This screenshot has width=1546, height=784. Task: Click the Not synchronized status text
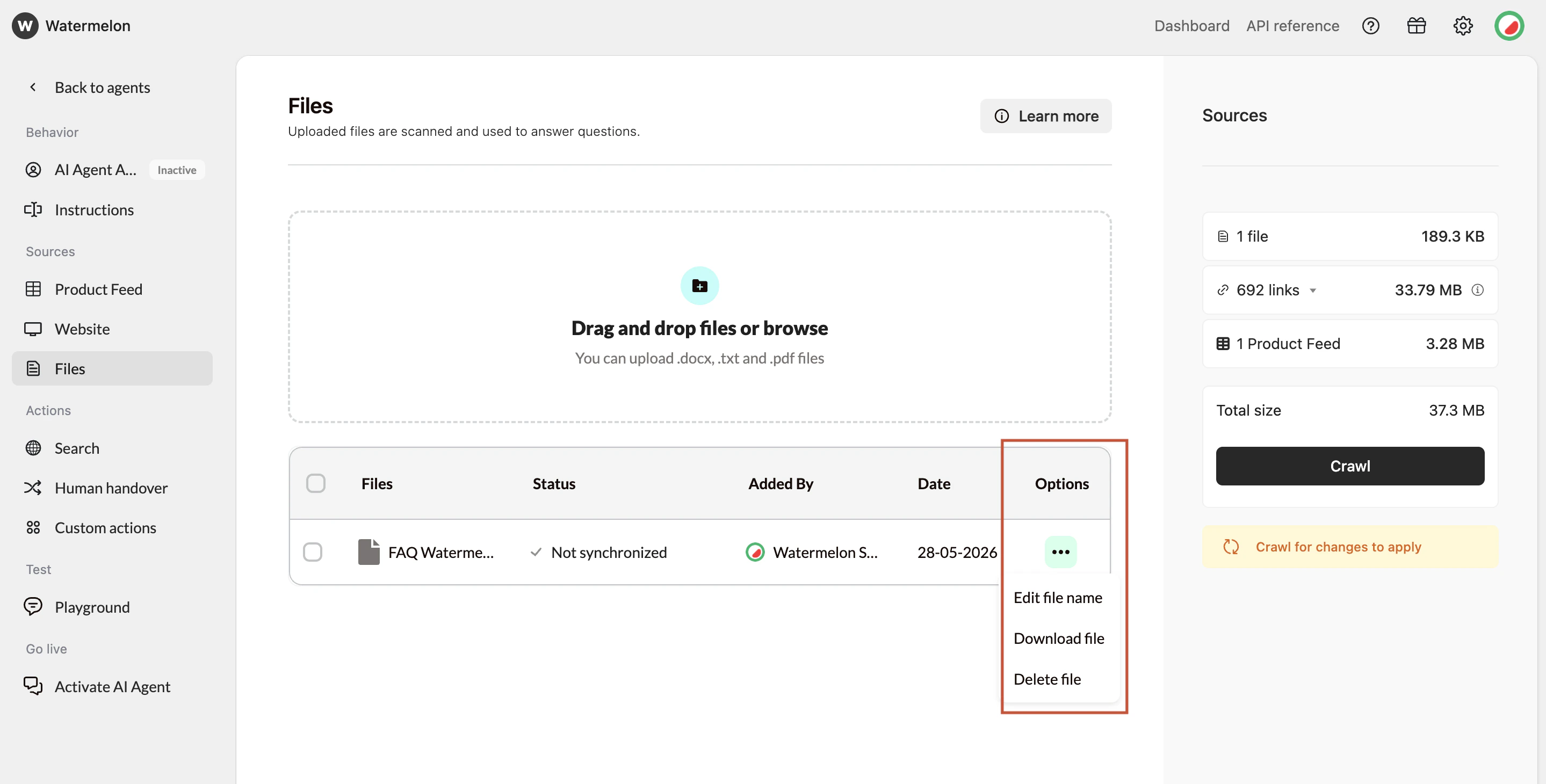pos(609,552)
